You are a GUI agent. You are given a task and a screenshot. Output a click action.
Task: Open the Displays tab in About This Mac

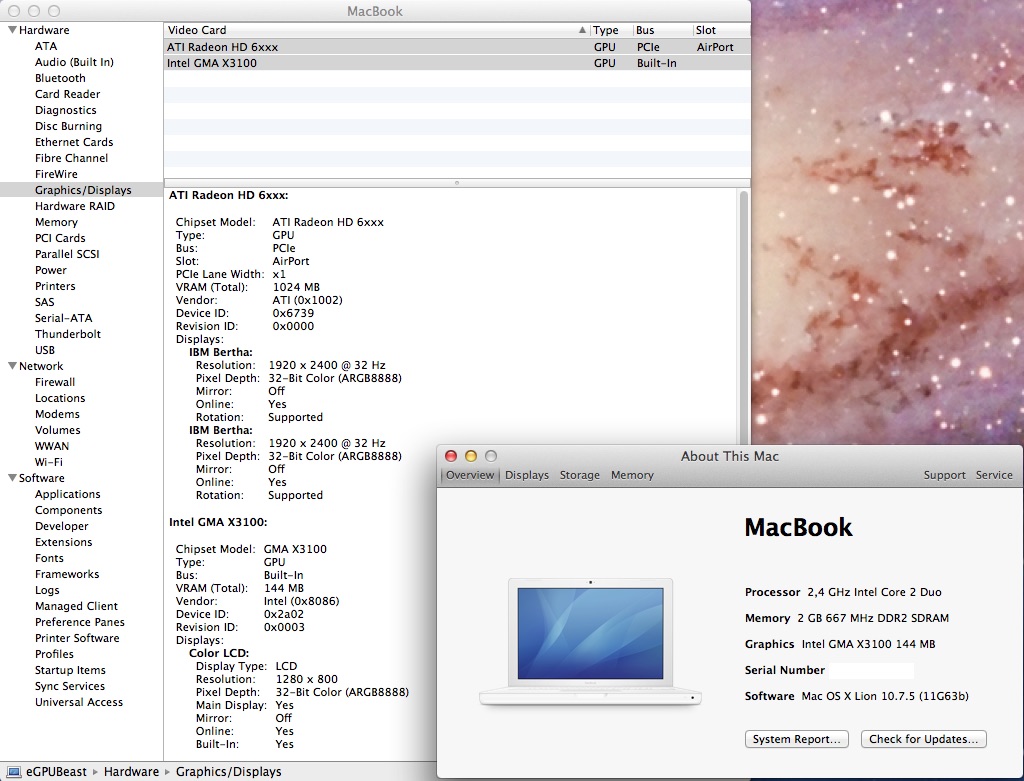pos(526,475)
